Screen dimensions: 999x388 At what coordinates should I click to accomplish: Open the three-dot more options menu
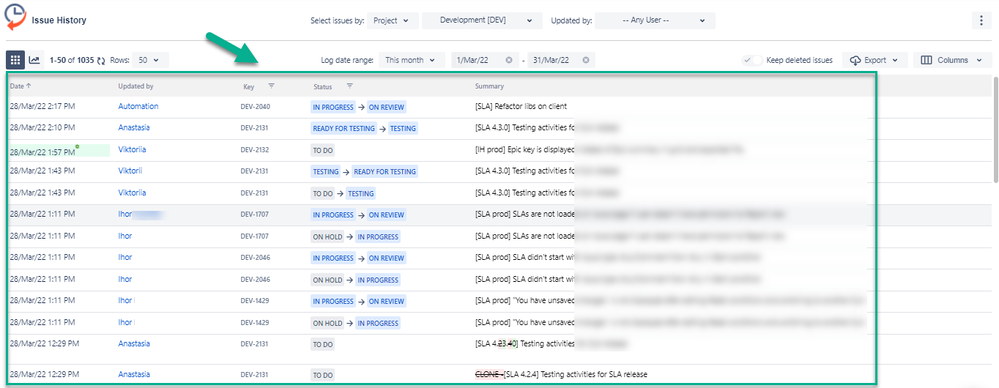[x=981, y=20]
